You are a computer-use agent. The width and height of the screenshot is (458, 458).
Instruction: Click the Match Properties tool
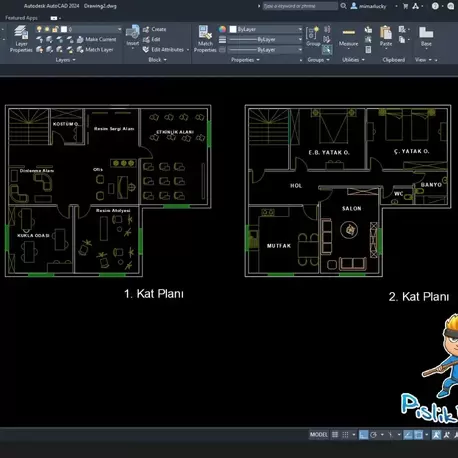(205, 39)
